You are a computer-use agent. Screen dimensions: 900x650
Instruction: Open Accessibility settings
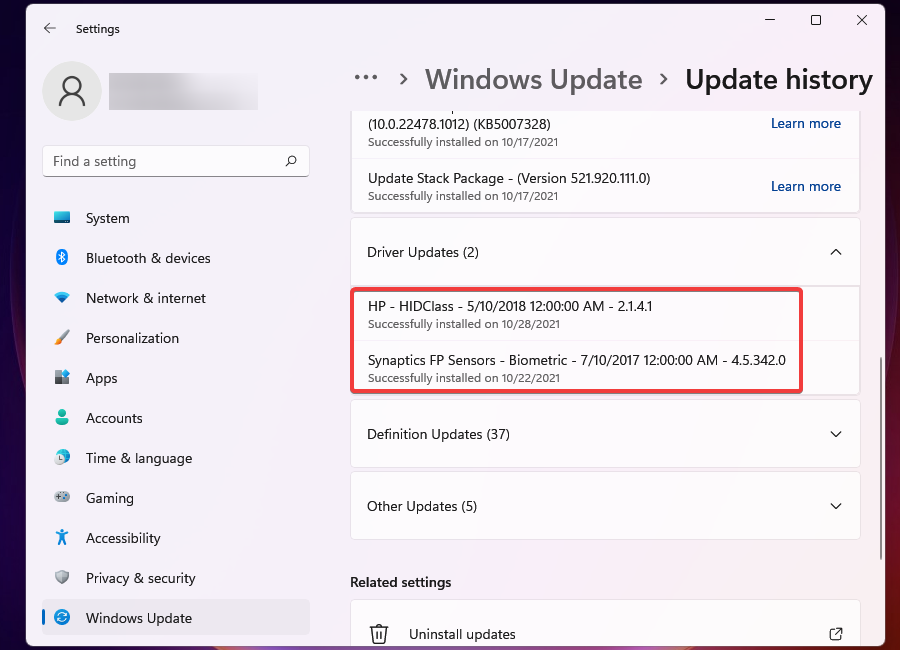[x=176, y=538]
